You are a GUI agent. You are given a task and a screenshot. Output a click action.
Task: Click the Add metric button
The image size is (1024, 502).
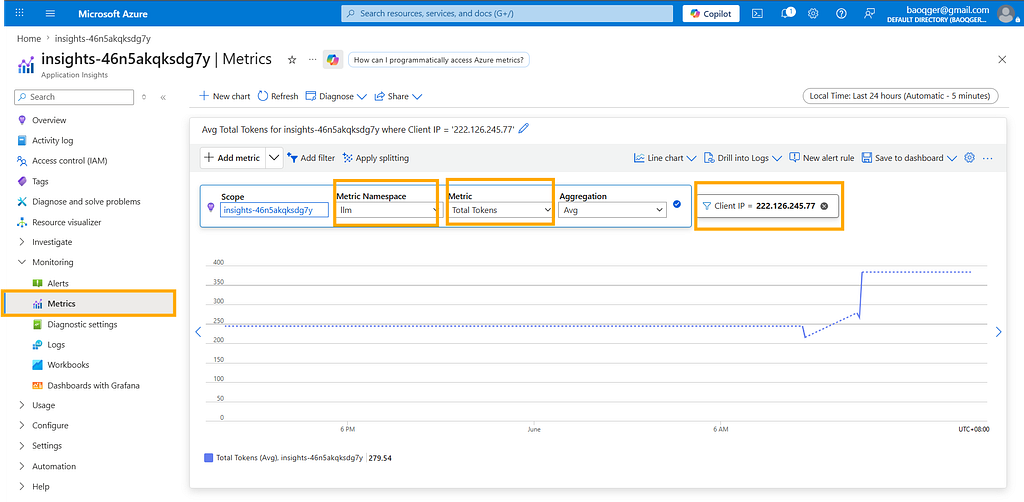tap(232, 158)
